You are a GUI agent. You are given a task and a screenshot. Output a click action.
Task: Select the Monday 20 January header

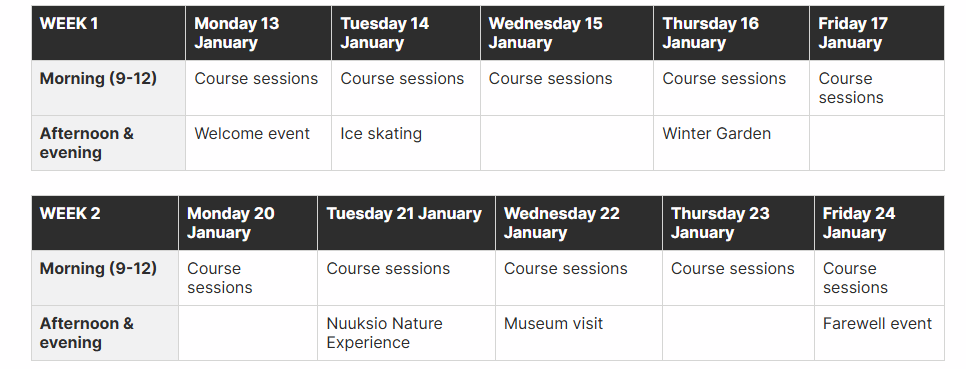click(x=248, y=223)
